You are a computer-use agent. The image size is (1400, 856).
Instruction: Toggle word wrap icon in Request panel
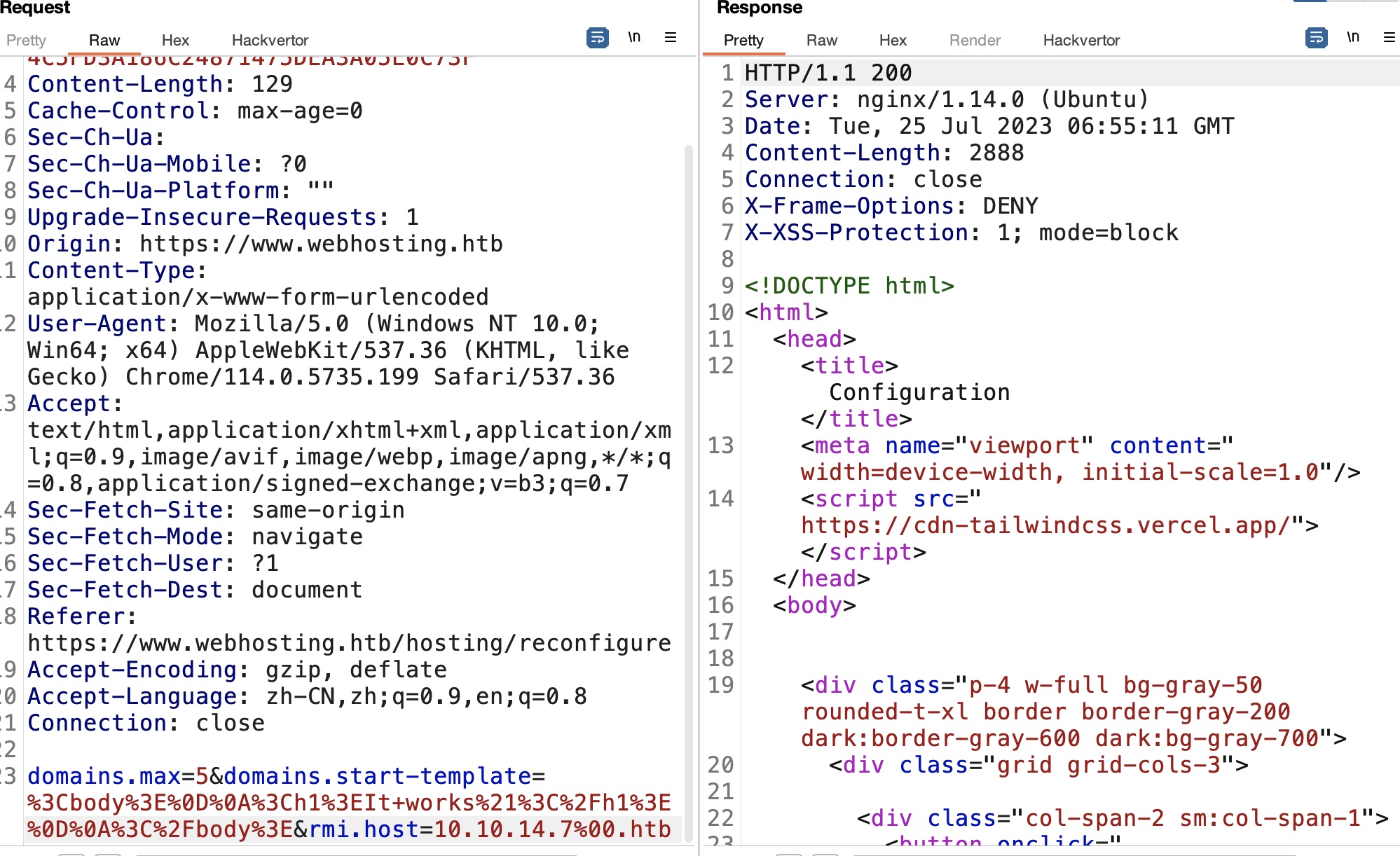tap(597, 38)
